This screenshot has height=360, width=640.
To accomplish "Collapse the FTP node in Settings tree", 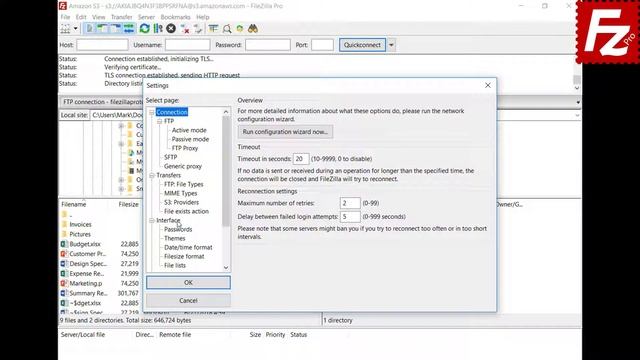I will point(160,122).
